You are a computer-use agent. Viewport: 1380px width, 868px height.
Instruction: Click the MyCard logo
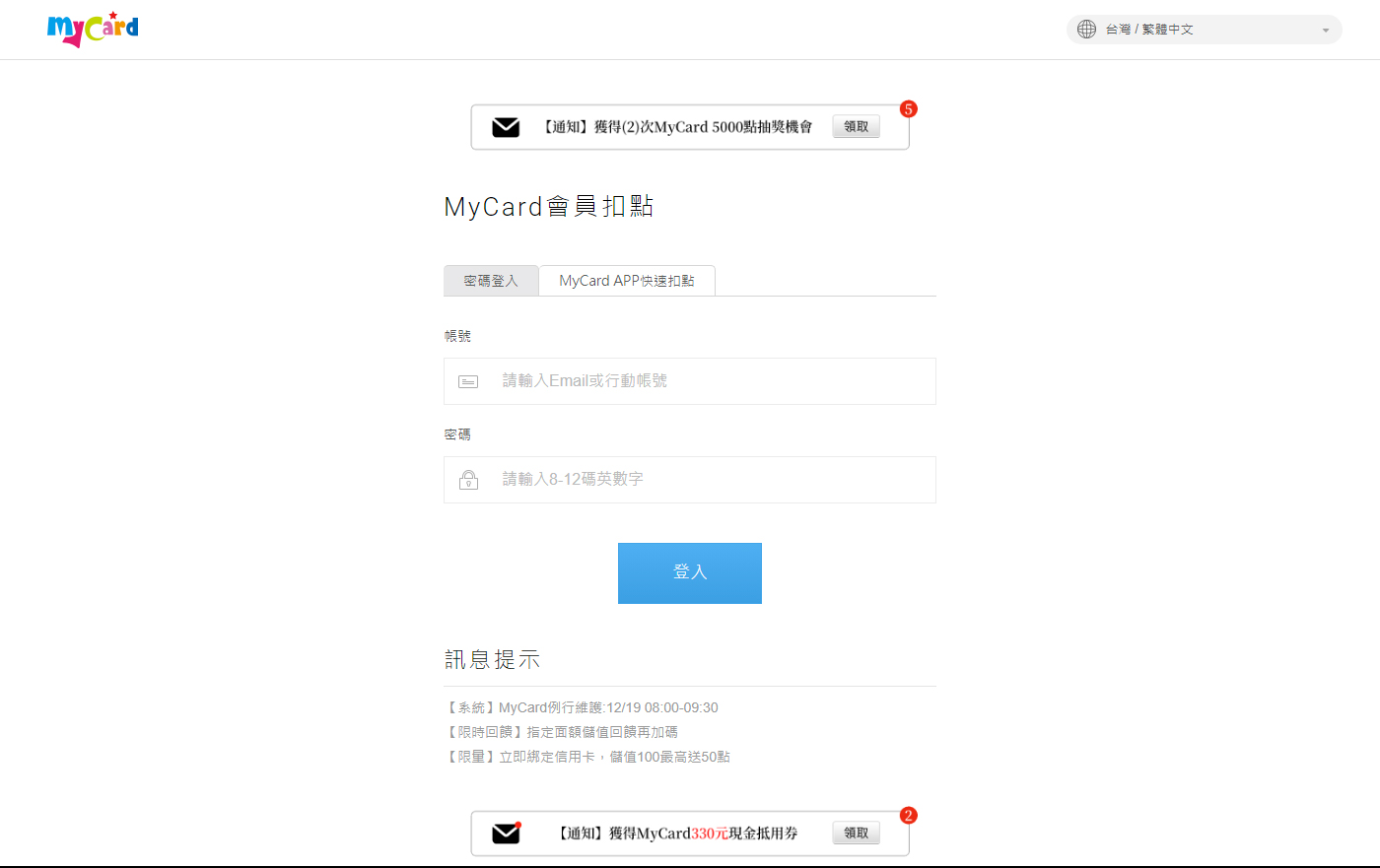(93, 29)
